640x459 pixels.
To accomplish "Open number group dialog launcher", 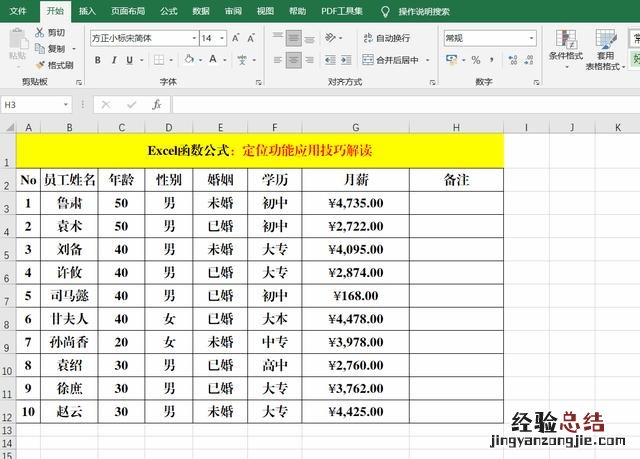I will [536, 82].
